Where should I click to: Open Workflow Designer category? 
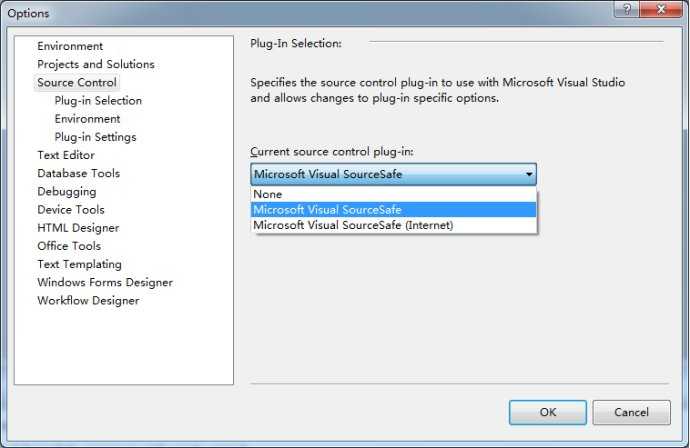pos(88,301)
